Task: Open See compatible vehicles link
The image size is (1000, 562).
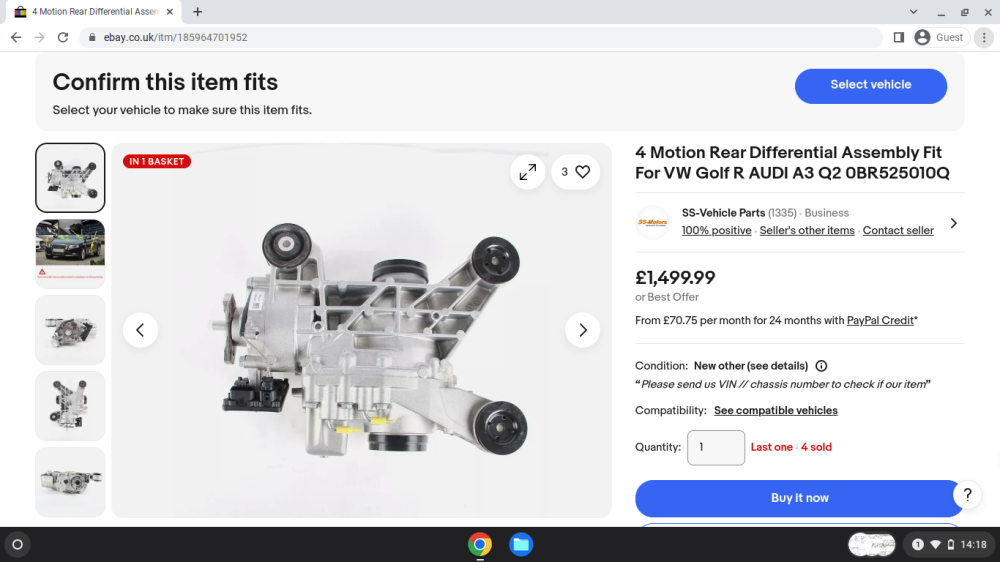Action: (x=776, y=410)
